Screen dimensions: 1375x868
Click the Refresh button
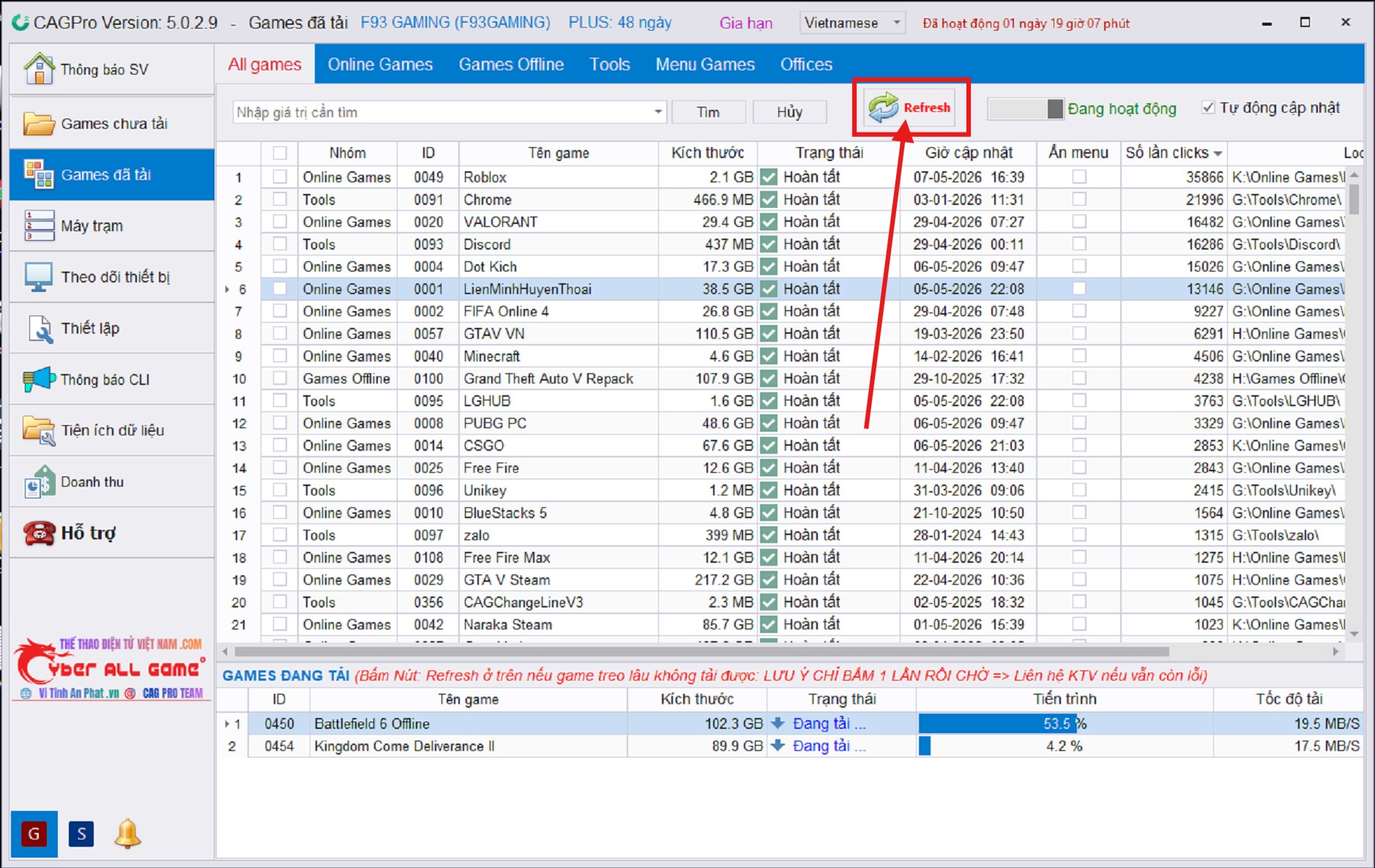pyautogui.click(x=910, y=108)
